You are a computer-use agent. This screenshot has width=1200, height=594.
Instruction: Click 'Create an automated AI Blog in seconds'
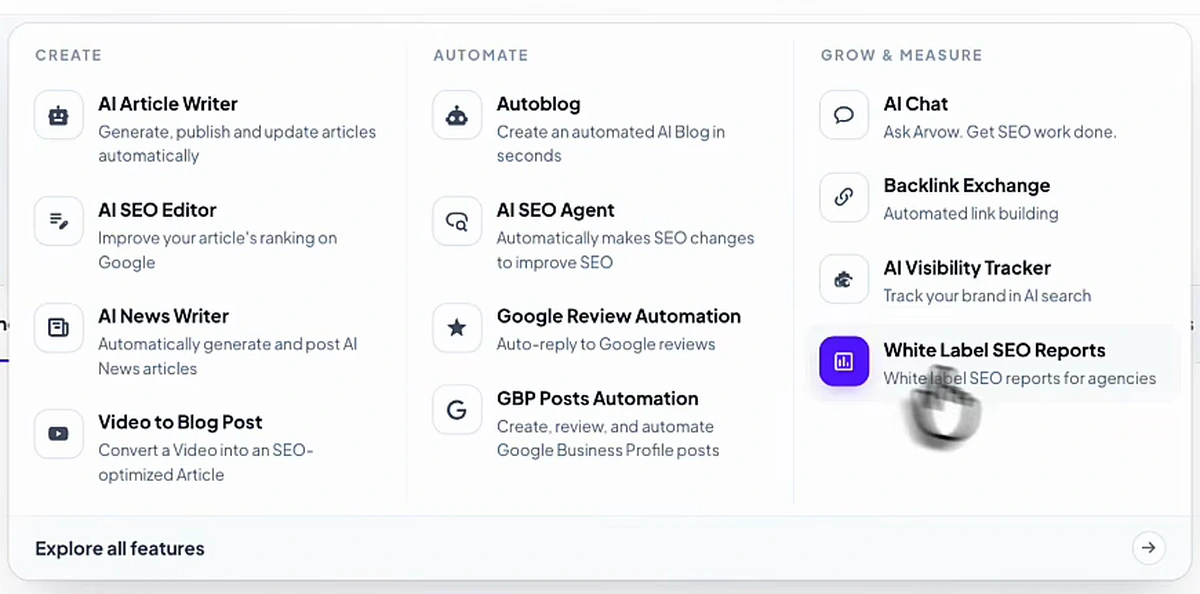click(x=611, y=144)
